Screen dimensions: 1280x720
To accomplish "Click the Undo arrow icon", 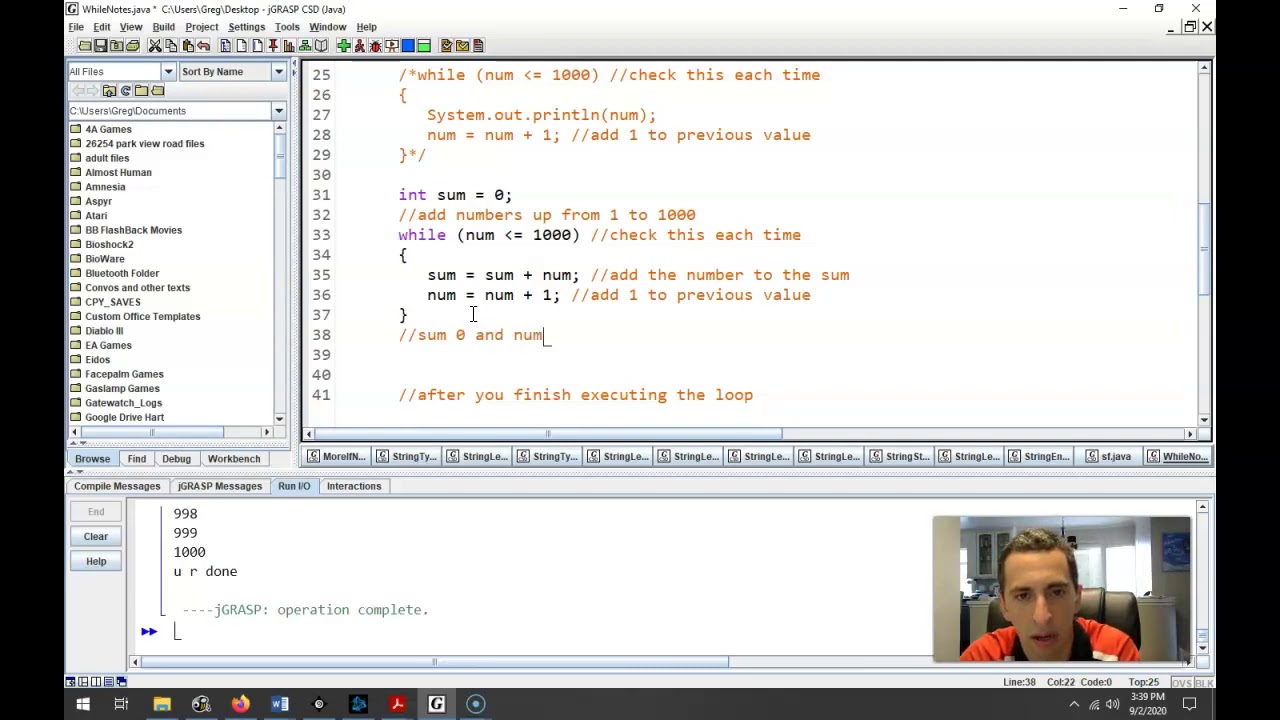I will 203,45.
